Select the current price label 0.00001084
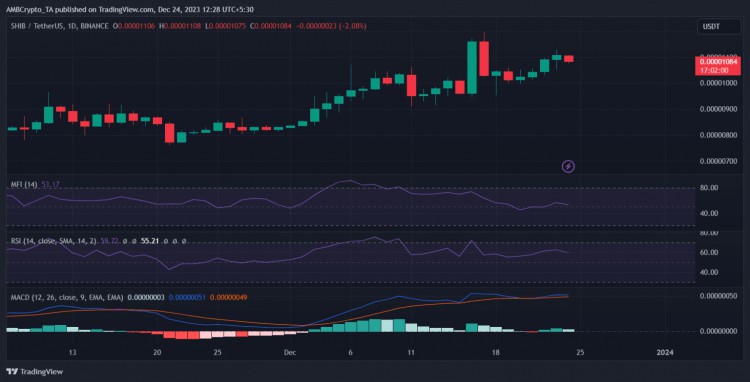The height and width of the screenshot is (382, 750). point(718,62)
